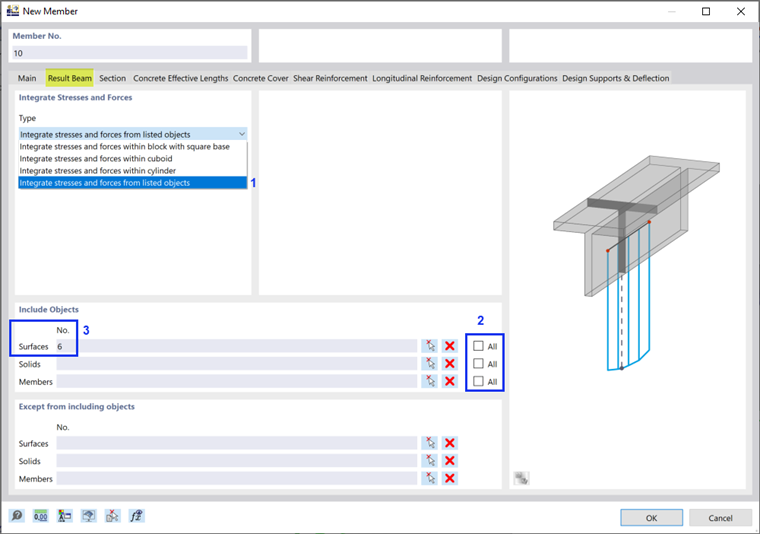Click excepted Members number field
This screenshot has width=760, height=534.
(x=237, y=478)
